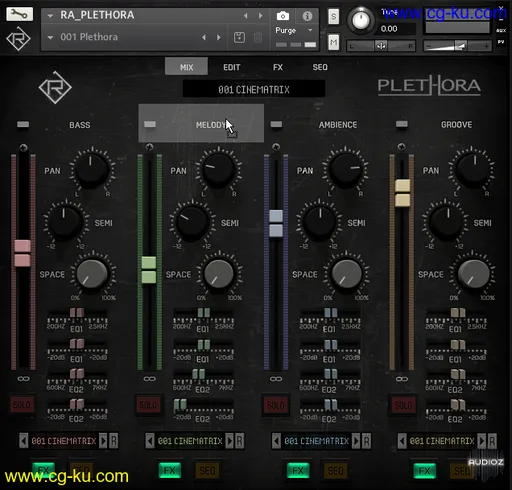This screenshot has width=512, height=490.
Task: Enable FX button on GROOVE channel
Action: tap(424, 470)
